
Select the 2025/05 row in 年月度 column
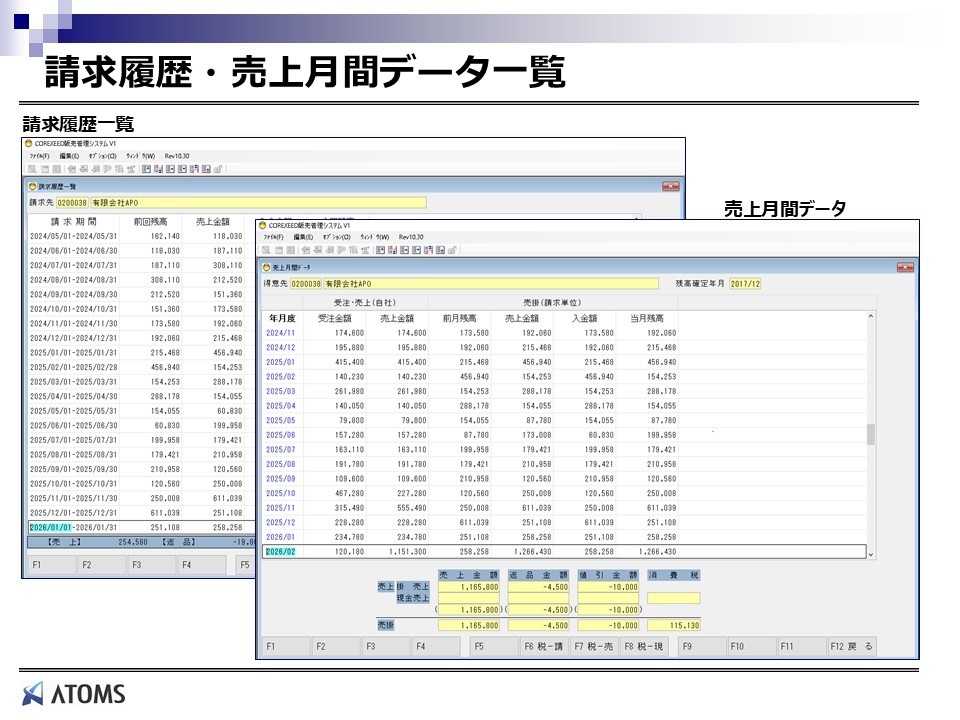[281, 421]
